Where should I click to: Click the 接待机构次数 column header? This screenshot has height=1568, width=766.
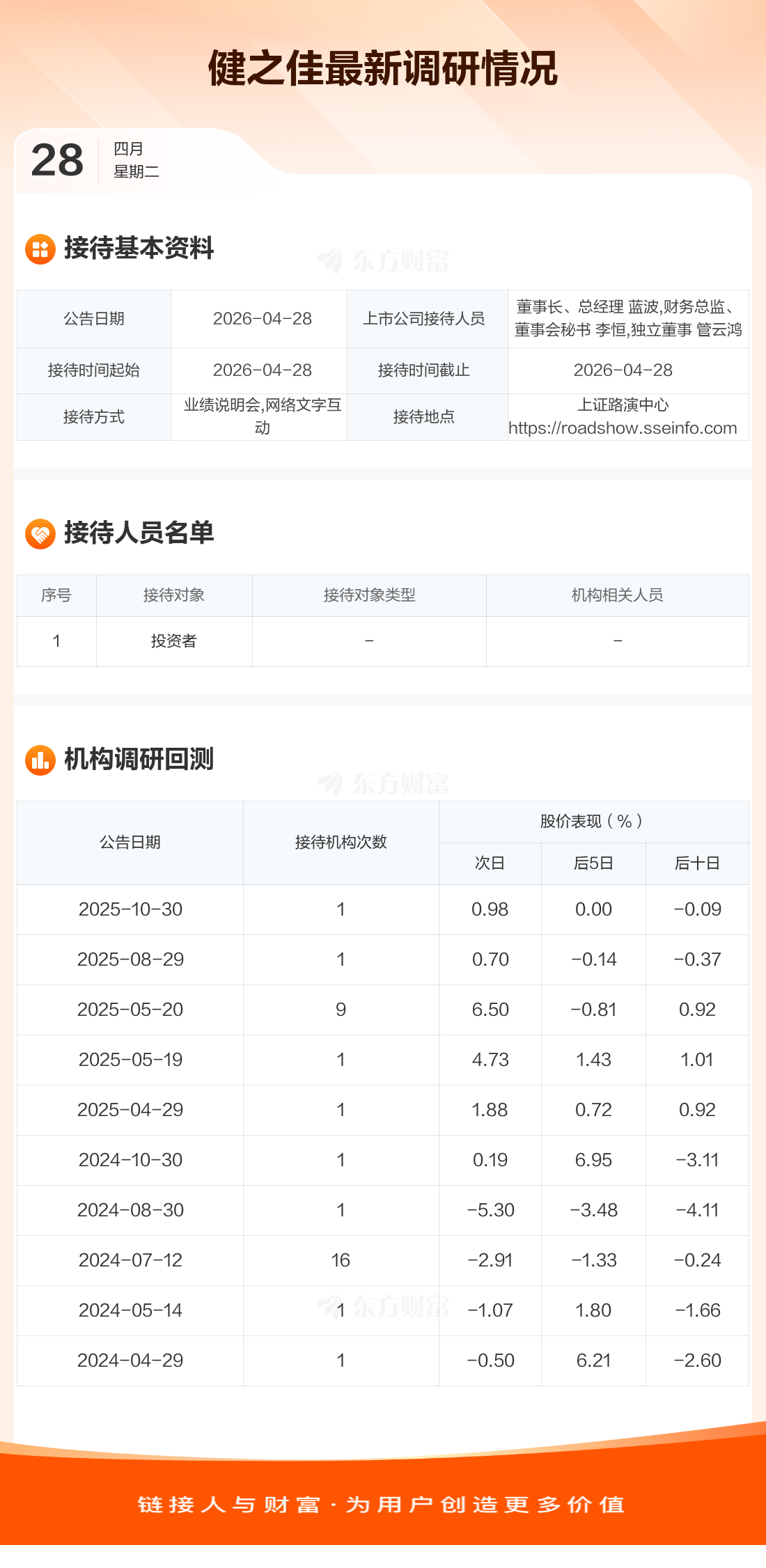click(341, 842)
